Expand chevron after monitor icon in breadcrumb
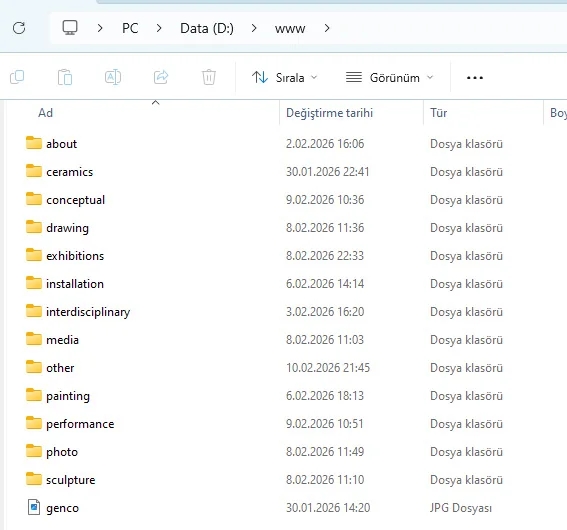Screen dimensions: 567x530 [100, 28]
